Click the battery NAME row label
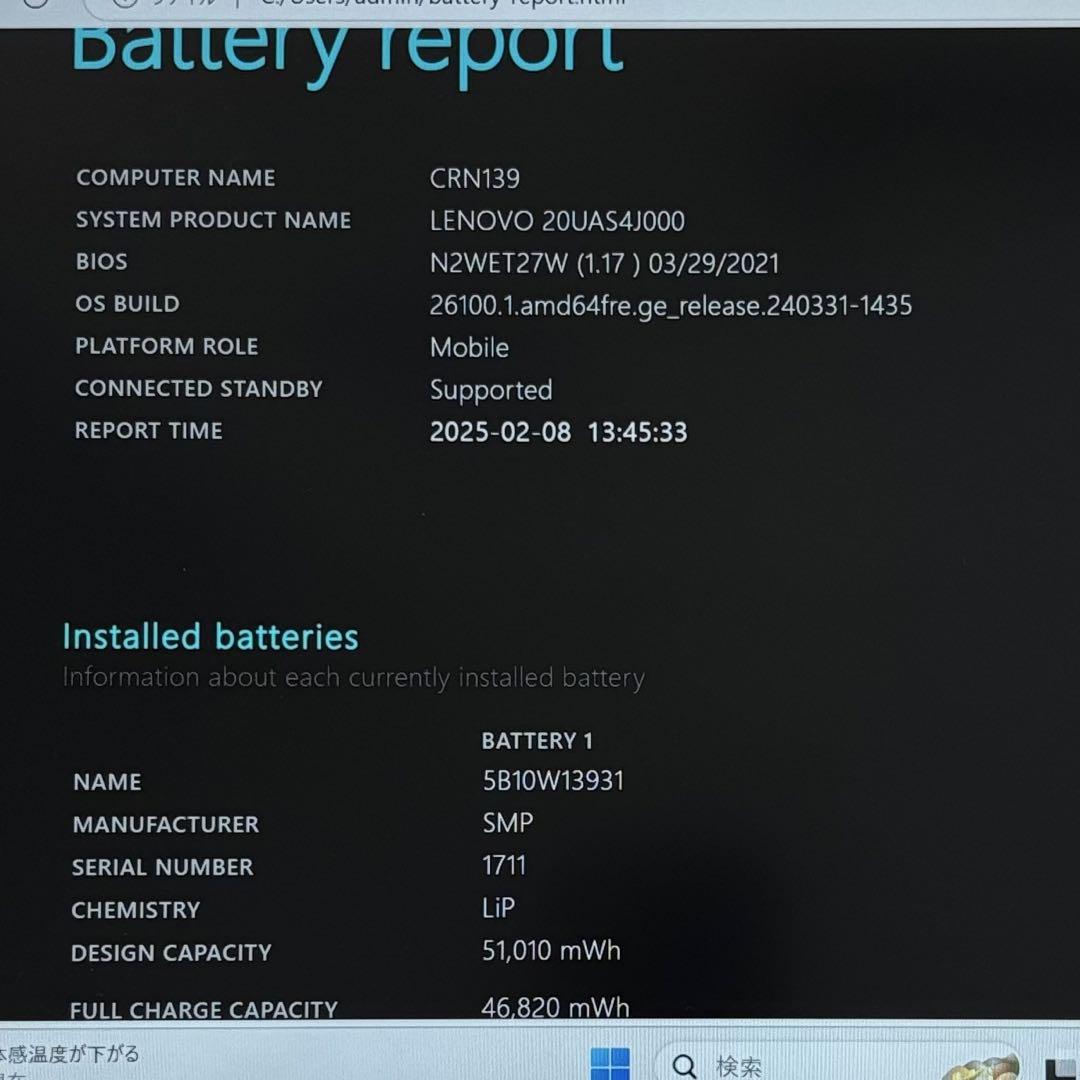This screenshot has height=1080, width=1080. pos(107,782)
